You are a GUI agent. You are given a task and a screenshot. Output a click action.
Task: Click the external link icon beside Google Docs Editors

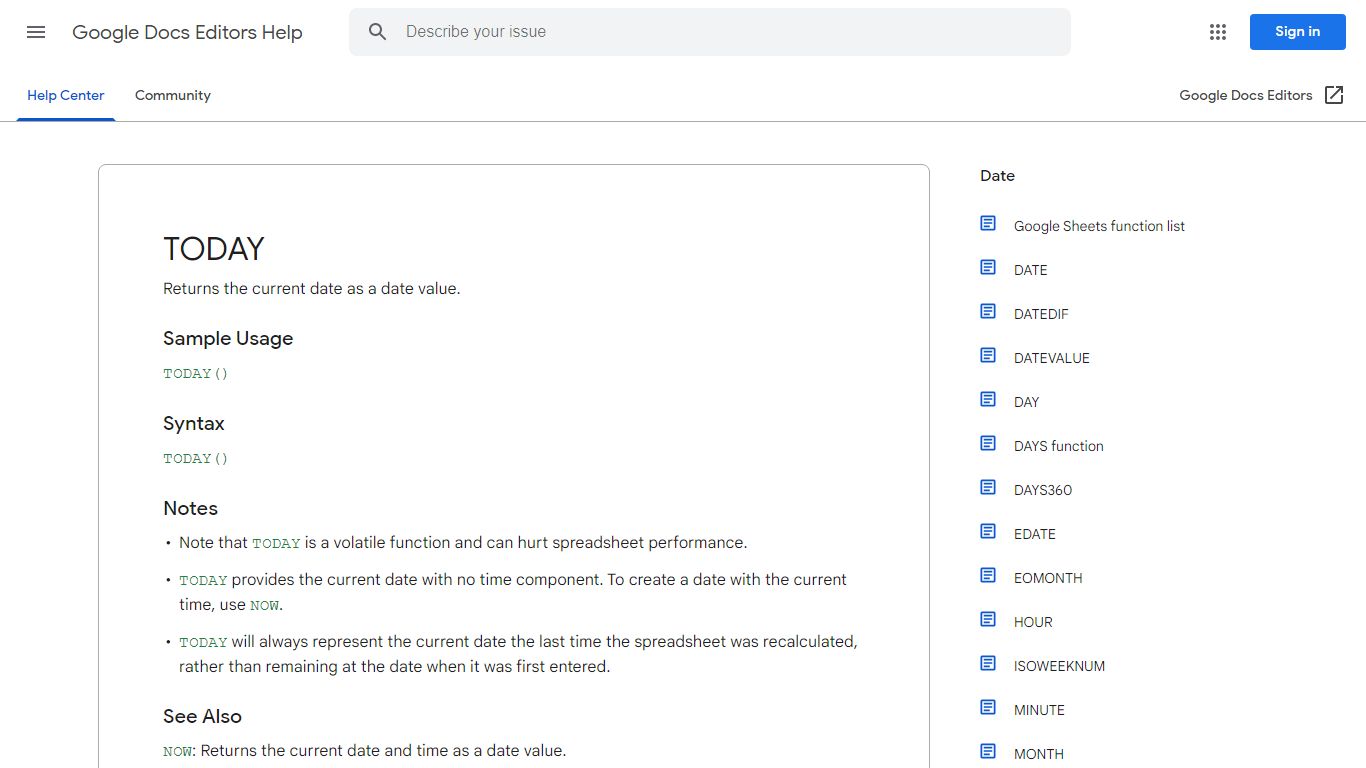1334,95
